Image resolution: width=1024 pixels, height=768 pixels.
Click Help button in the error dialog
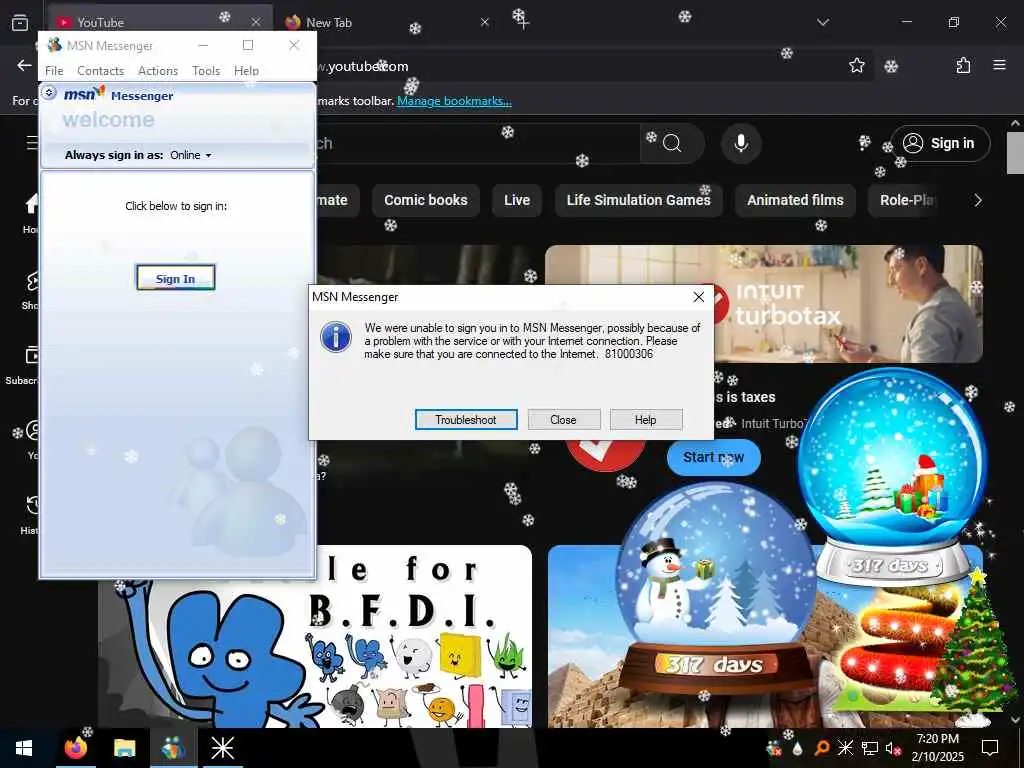[x=645, y=420]
